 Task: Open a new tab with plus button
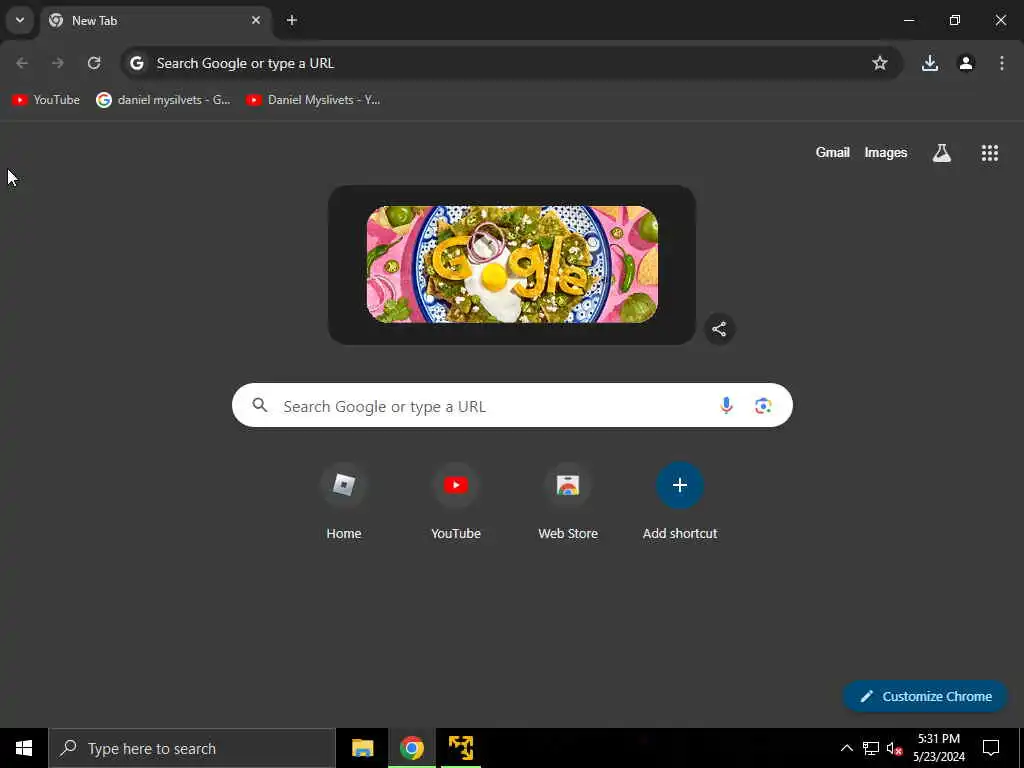point(292,20)
